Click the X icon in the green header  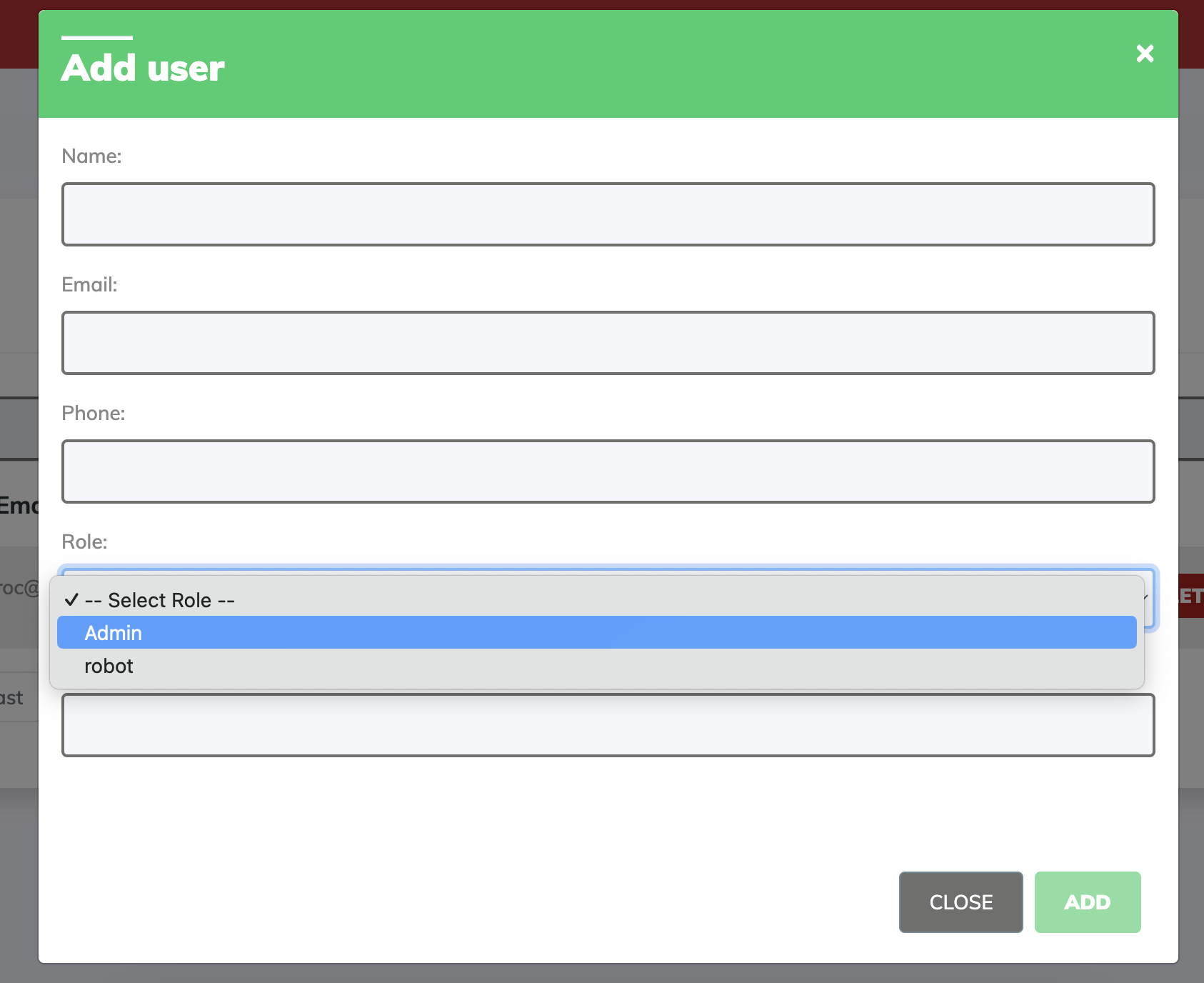click(x=1144, y=54)
